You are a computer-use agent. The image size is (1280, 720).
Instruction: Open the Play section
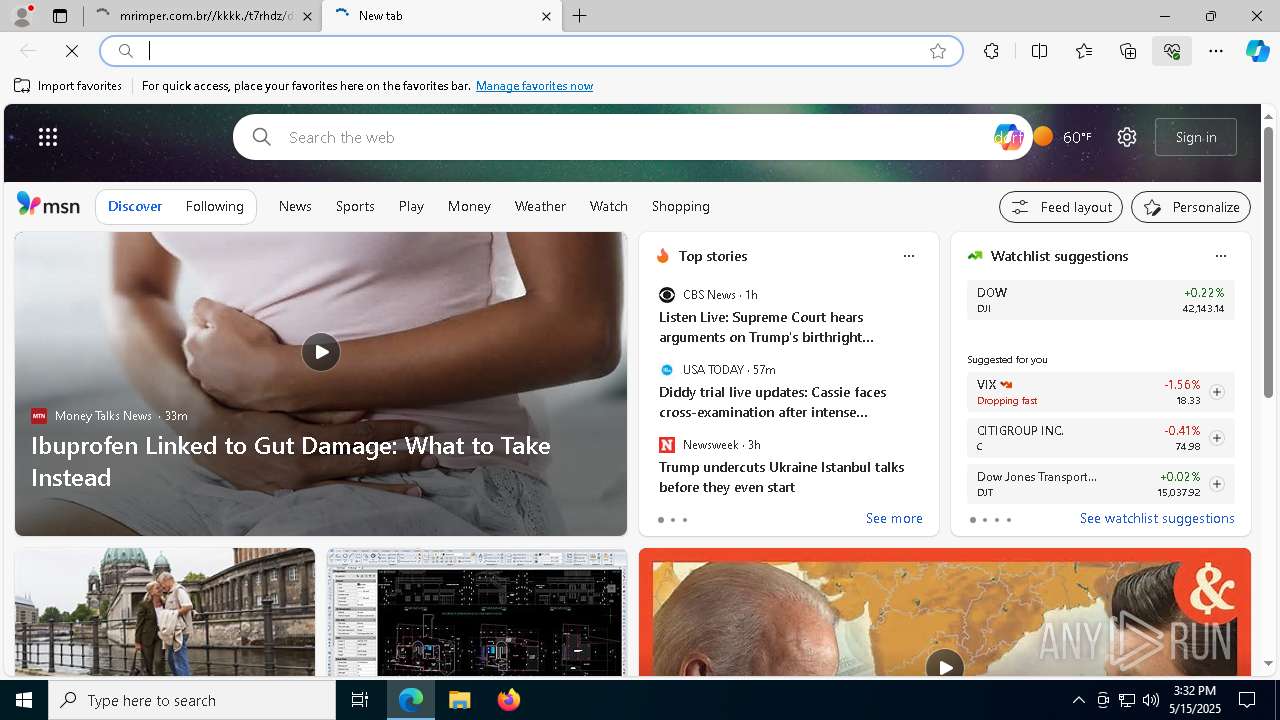(411, 206)
